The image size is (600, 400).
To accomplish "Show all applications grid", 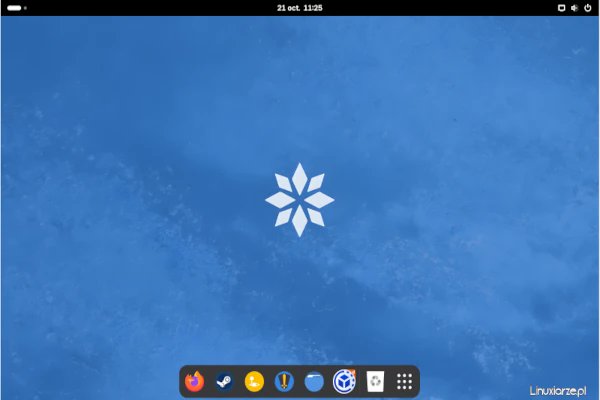I will point(404,382).
